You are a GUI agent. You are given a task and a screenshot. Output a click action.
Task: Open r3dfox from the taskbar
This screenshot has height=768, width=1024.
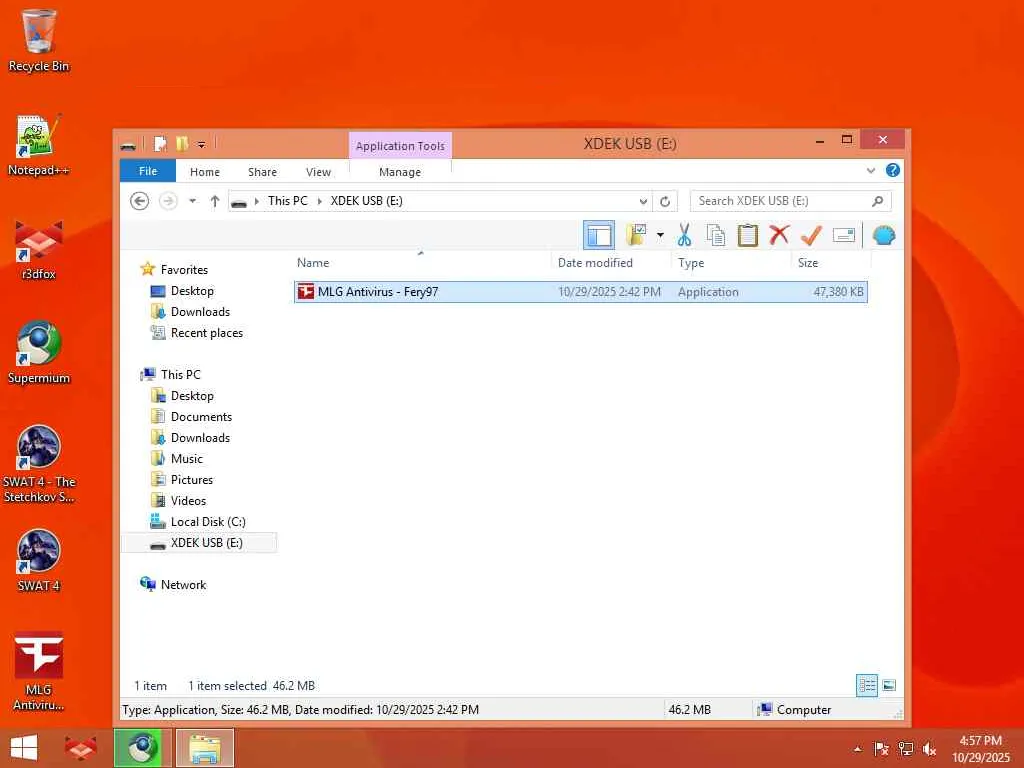[80, 748]
